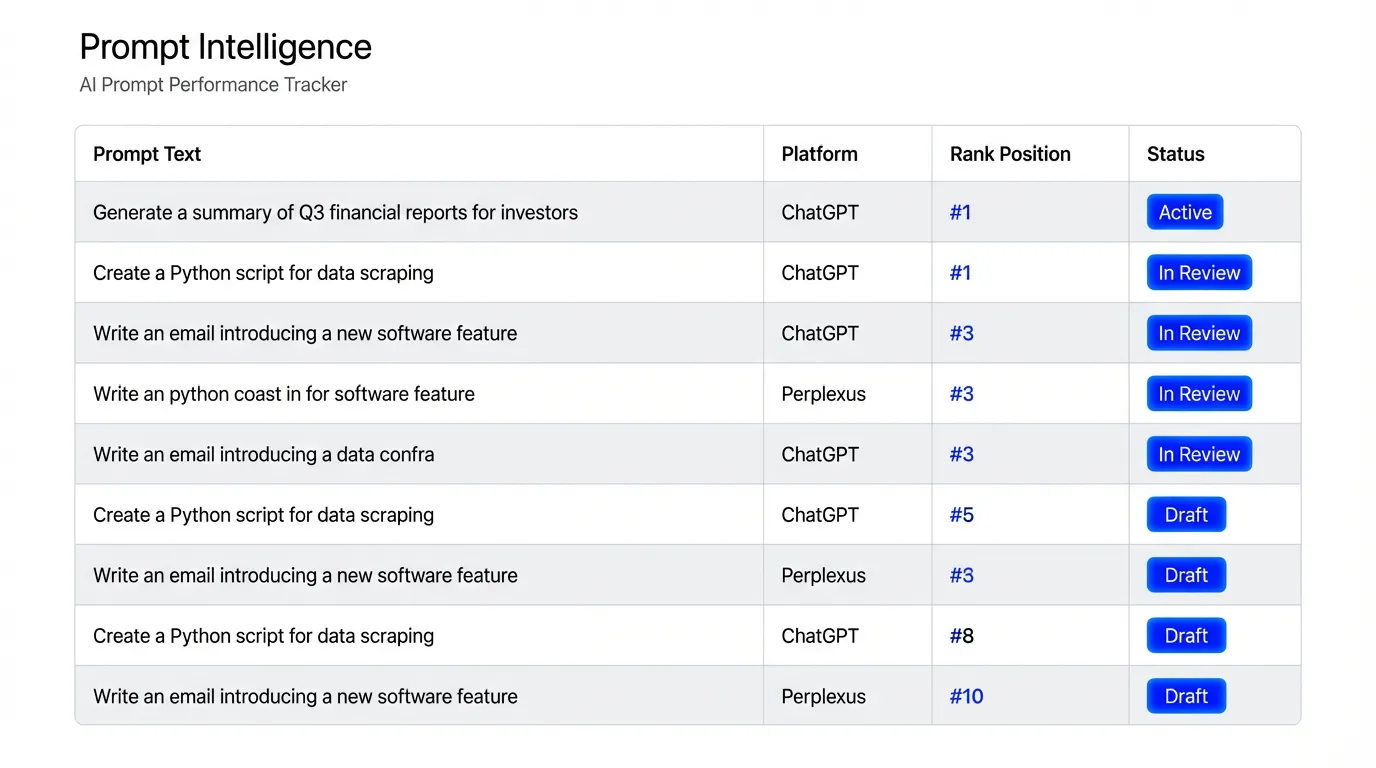Click rank #3 on email software feature row

point(961,333)
